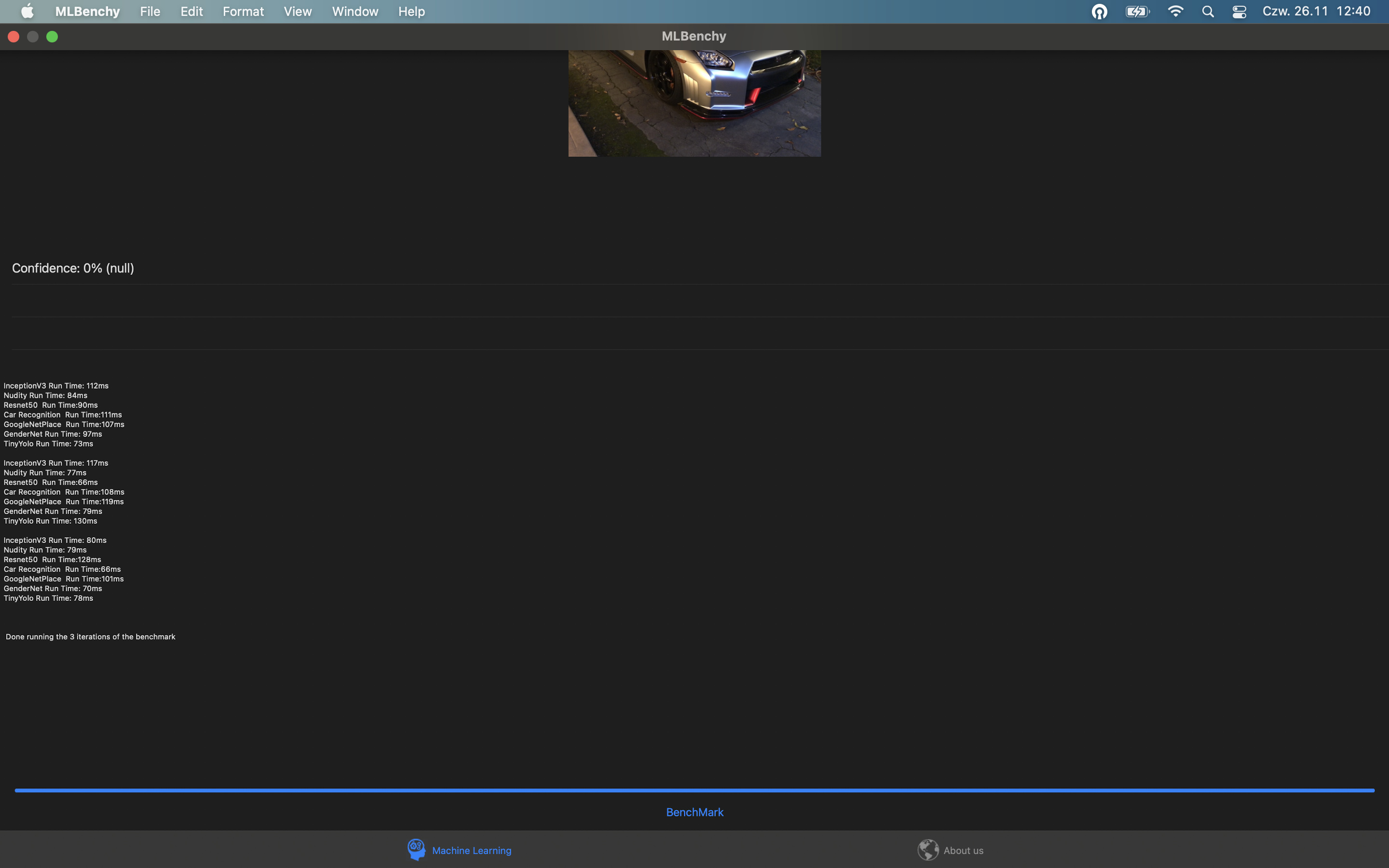Click the blue benchmark progress bar
Screen dimensions: 1389x868
click(x=694, y=790)
